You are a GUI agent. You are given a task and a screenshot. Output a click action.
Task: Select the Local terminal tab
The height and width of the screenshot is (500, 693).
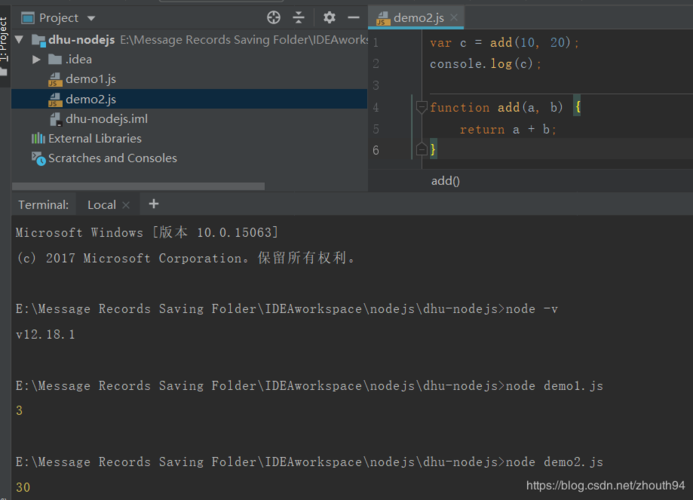[101, 205]
